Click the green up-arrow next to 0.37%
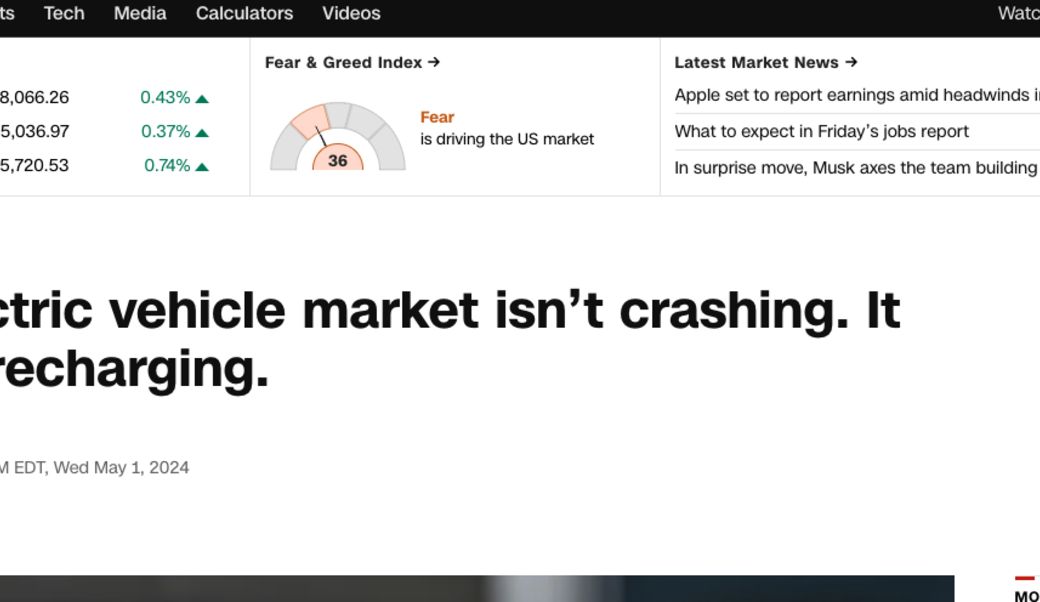The height and width of the screenshot is (602, 1040). (202, 131)
